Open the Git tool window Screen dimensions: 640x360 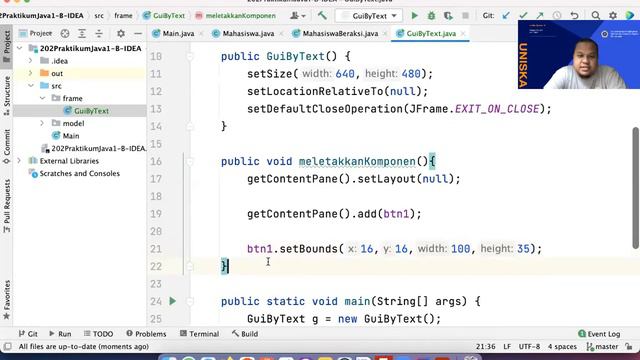[28, 334]
